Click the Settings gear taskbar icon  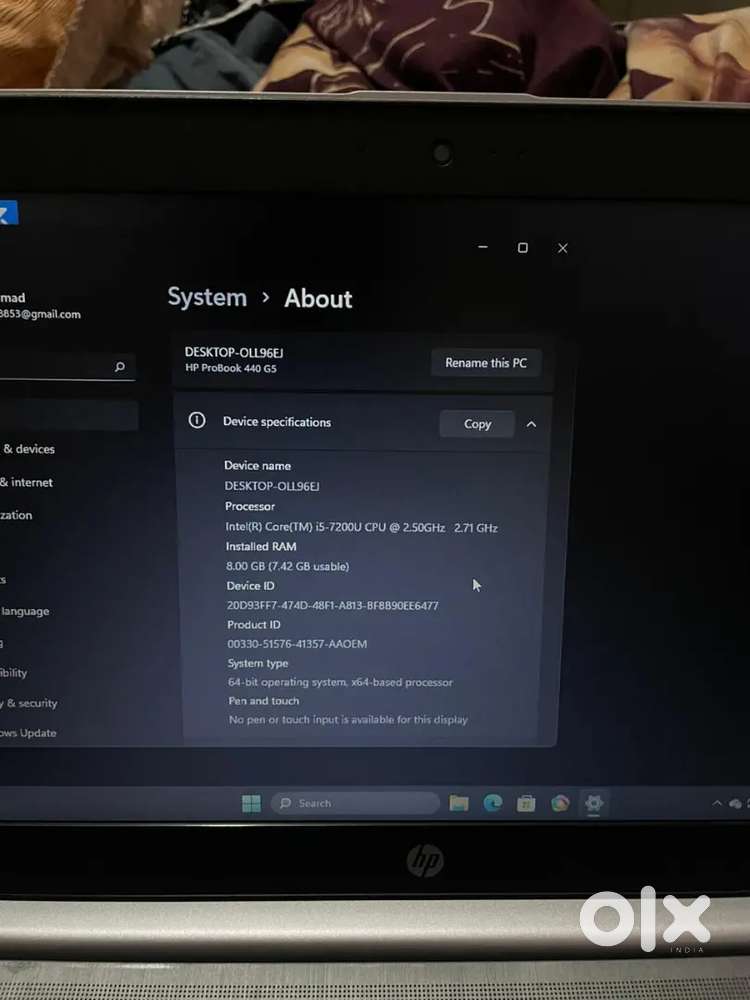point(594,803)
